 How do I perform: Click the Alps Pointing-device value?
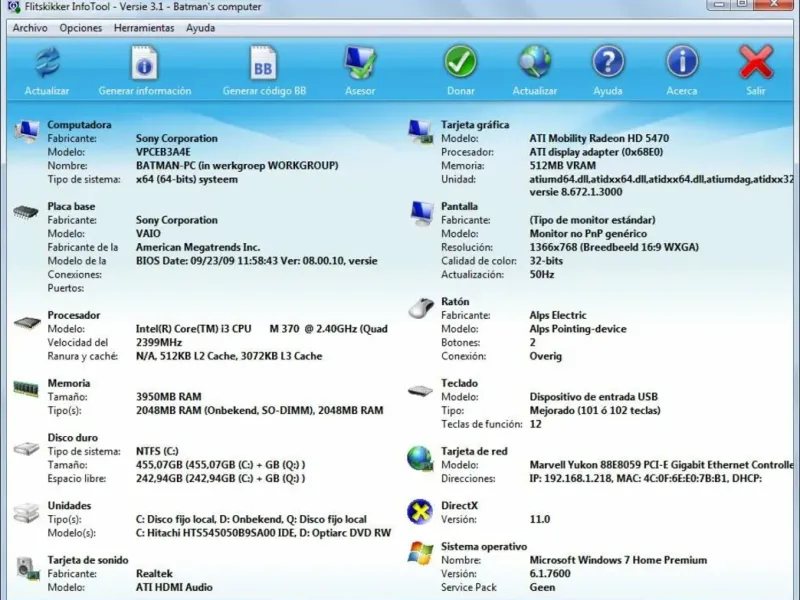pos(578,329)
